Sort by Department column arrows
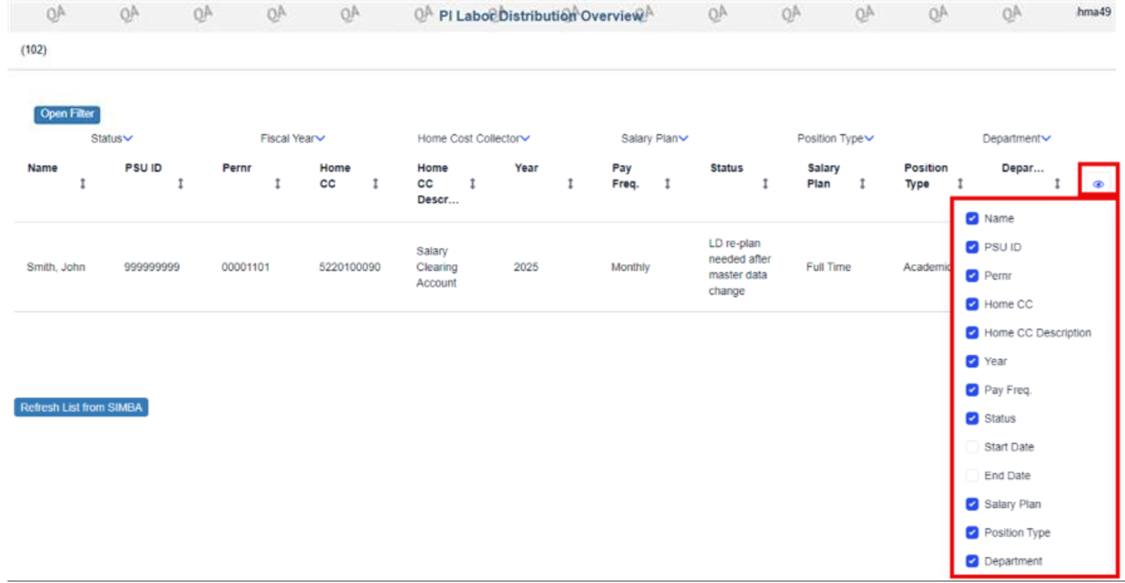 [x=1057, y=184]
